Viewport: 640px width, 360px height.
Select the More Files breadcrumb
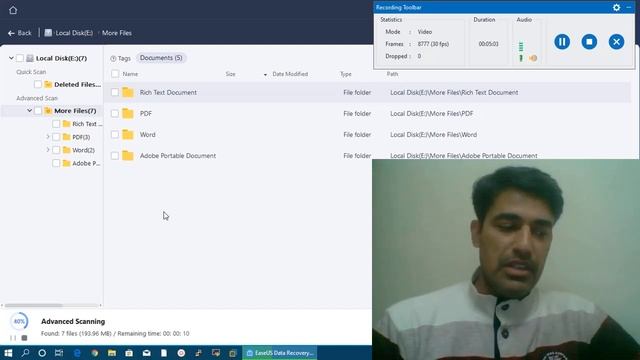(117, 33)
